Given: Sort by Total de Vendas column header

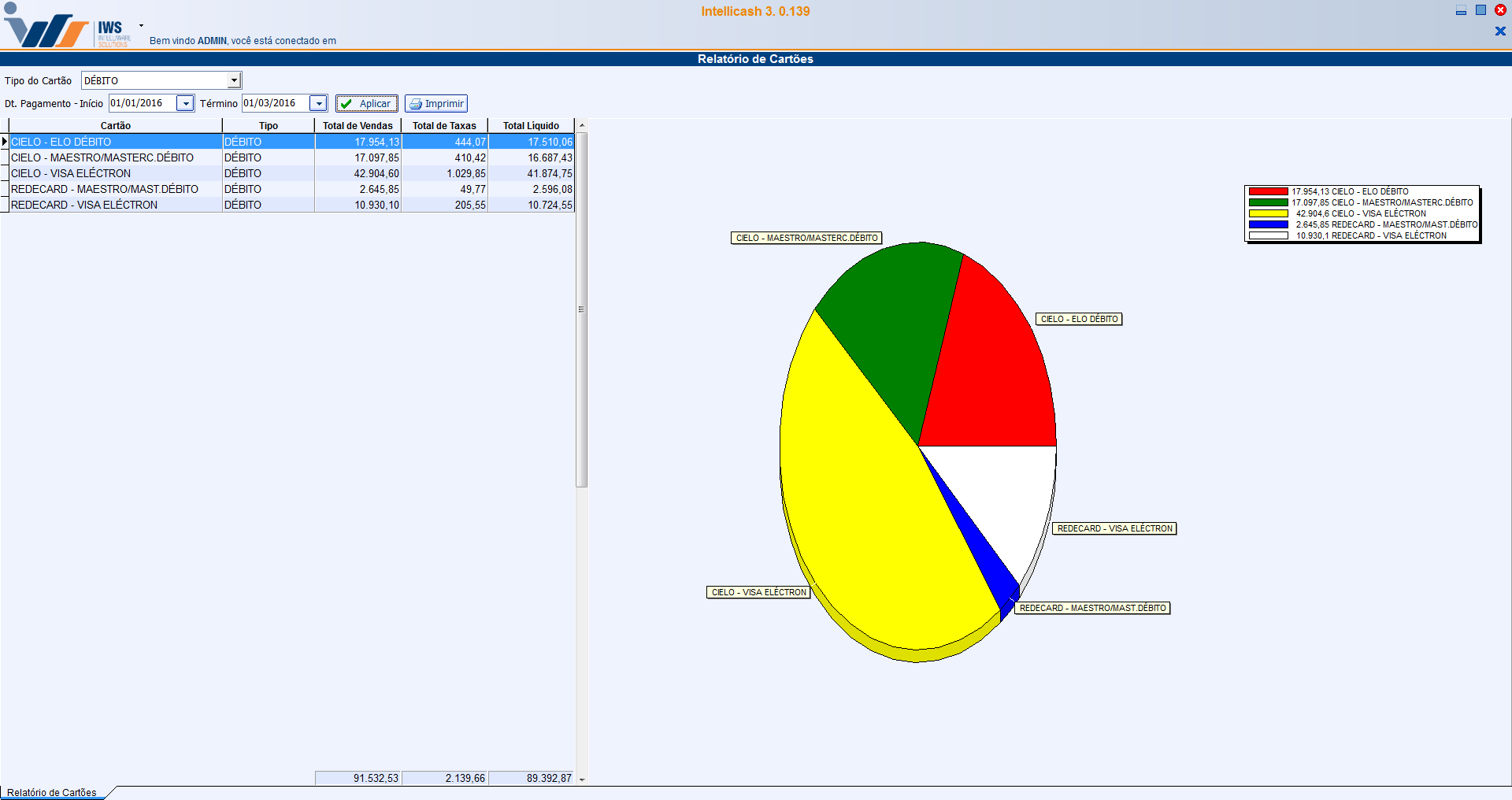Looking at the screenshot, I should click(x=358, y=125).
